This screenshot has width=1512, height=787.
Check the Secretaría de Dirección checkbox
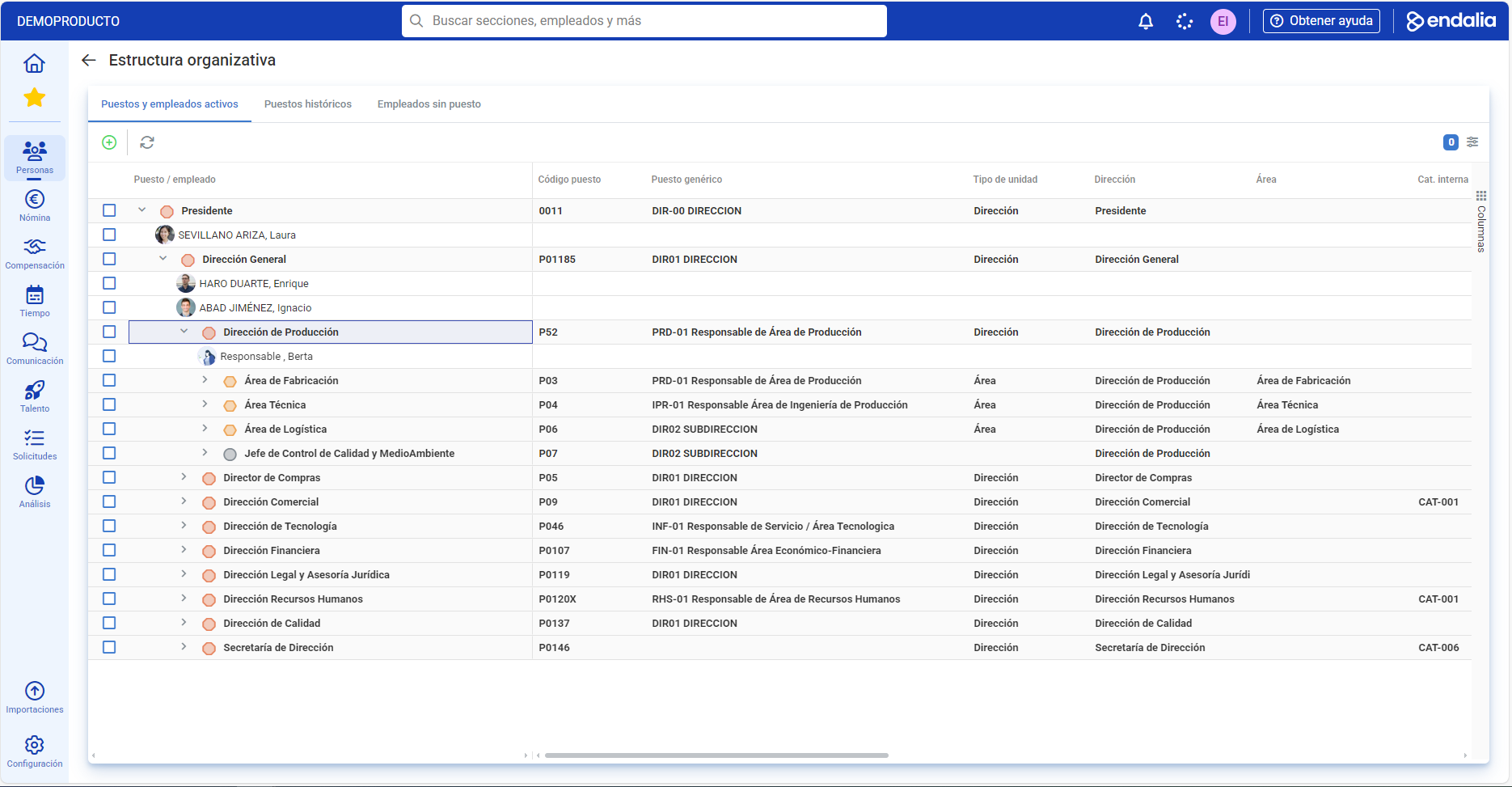109,647
